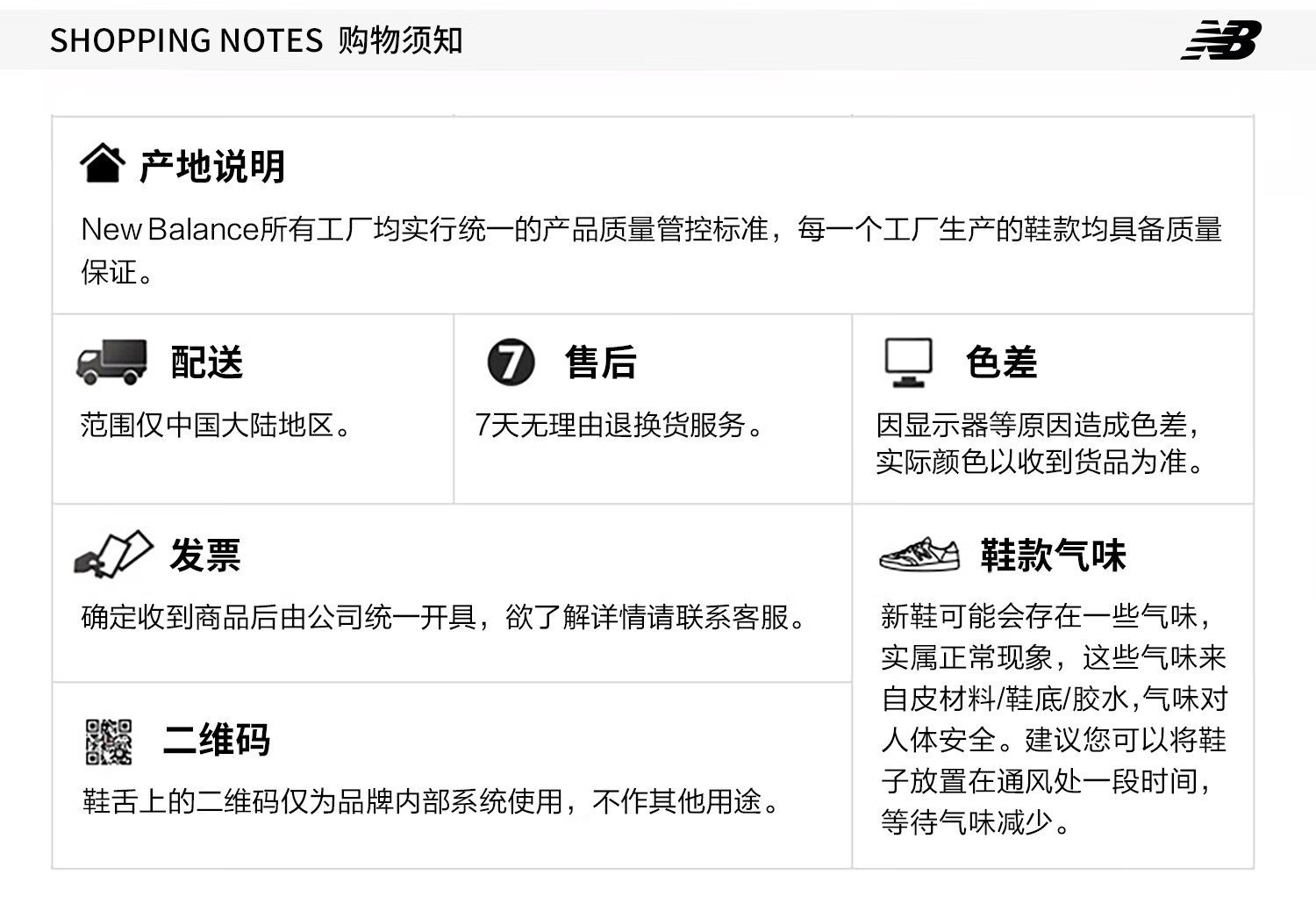Screen dimensions: 1316x918
Task: Select the 产地说明 heading
Action: [212, 166]
